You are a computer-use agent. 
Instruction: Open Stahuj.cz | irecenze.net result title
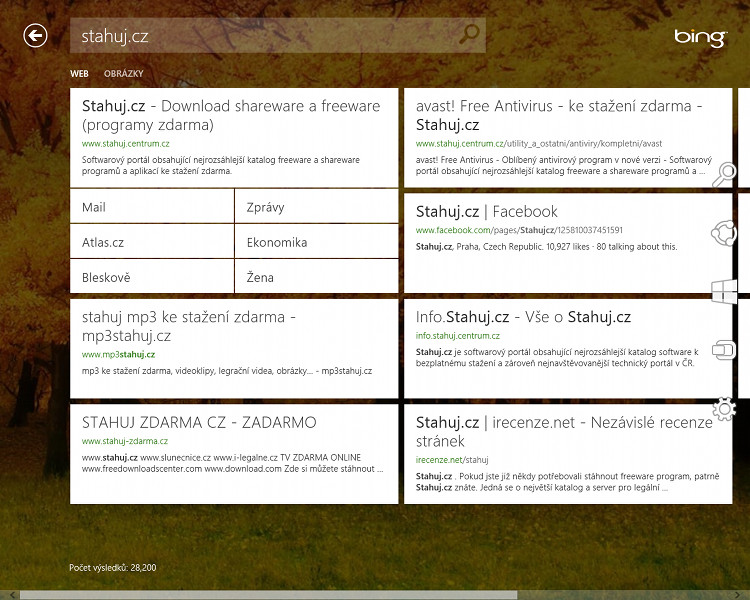click(564, 431)
